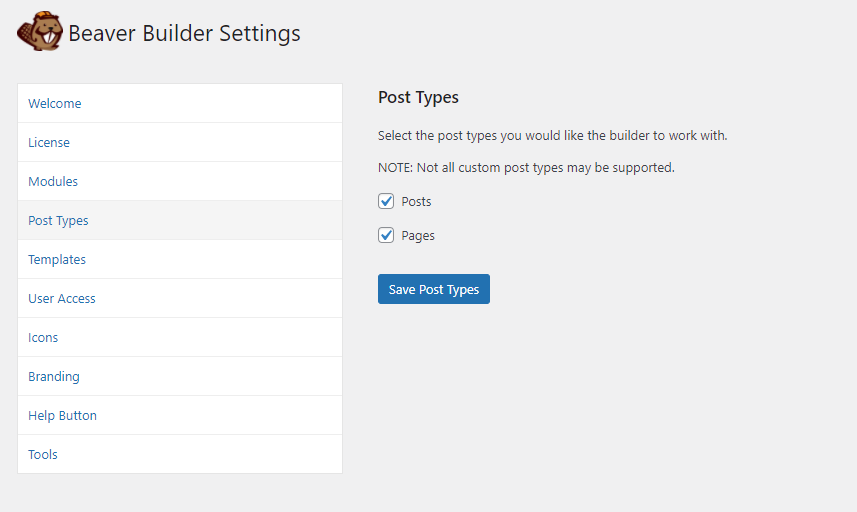Go to the Help Button tab
Screen dimensions: 857x512
[180, 415]
